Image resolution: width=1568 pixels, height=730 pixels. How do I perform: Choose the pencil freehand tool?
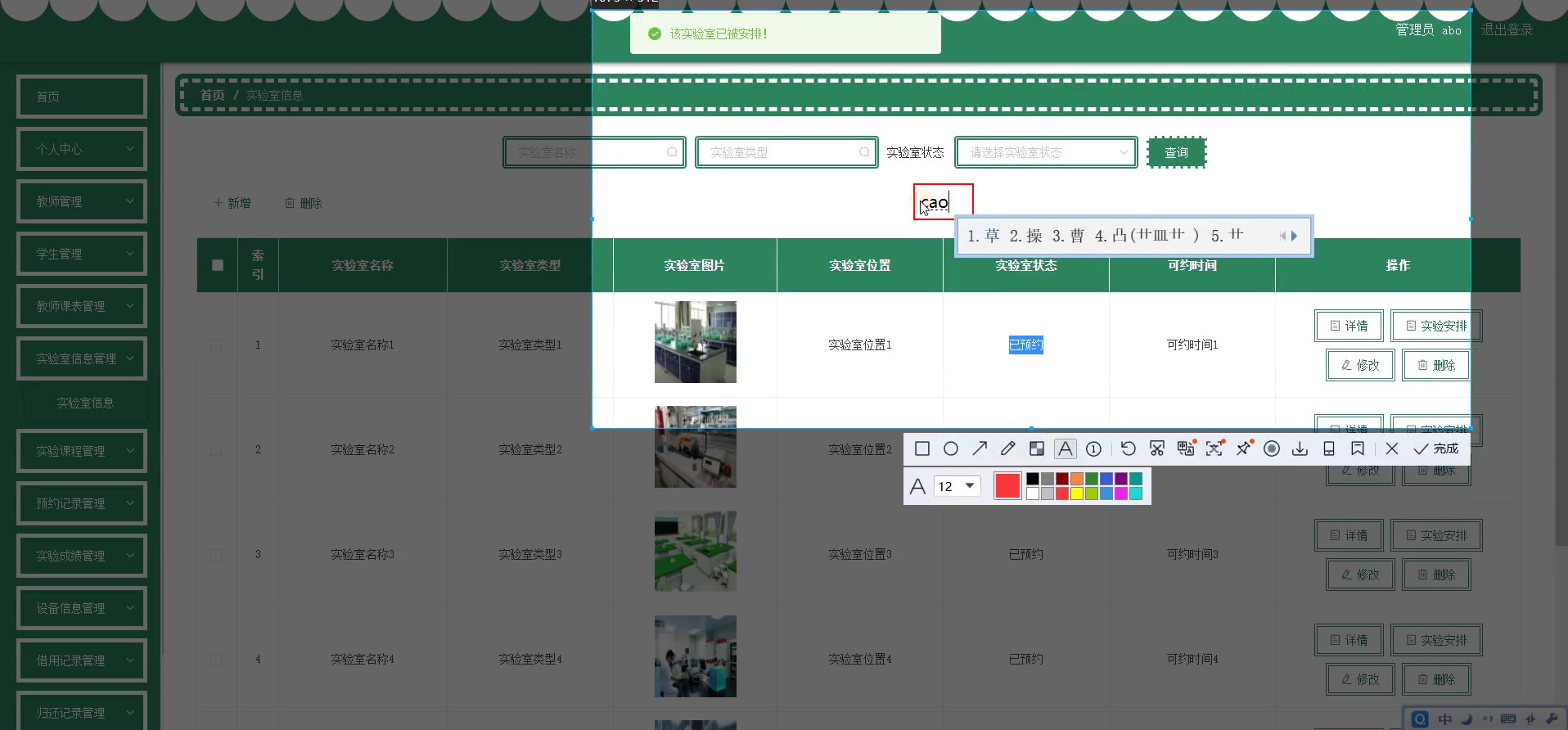pyautogui.click(x=1007, y=448)
